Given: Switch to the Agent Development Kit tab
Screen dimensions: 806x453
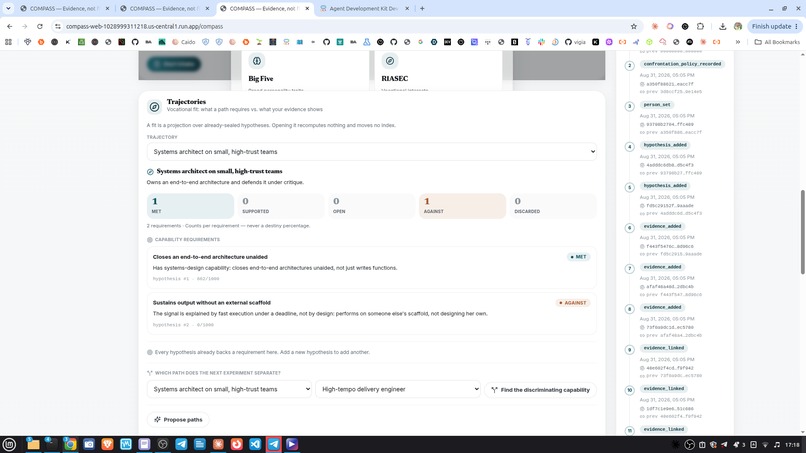Looking at the screenshot, I should point(363,9).
